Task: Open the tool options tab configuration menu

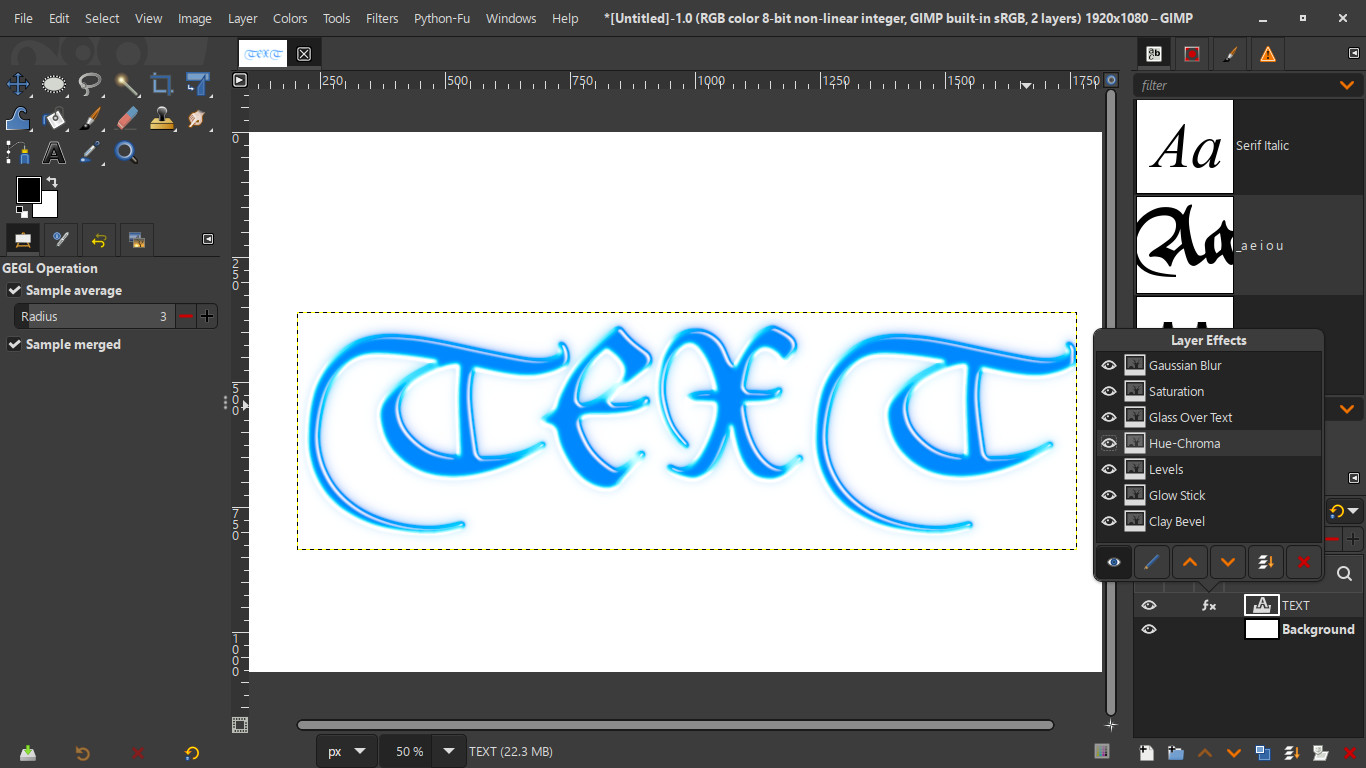Action: 208,239
